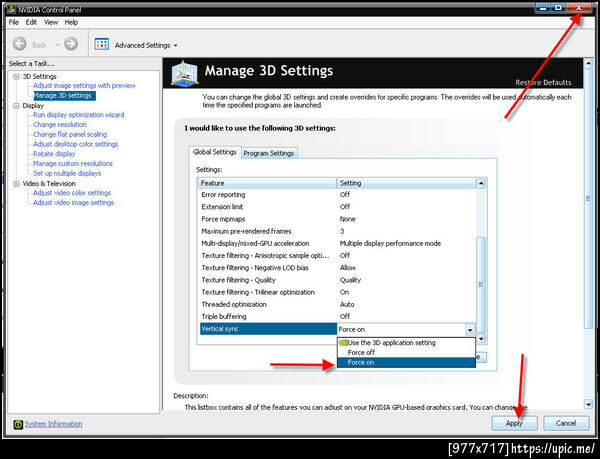Click the settings list scrollbar thumb

pos(481,285)
